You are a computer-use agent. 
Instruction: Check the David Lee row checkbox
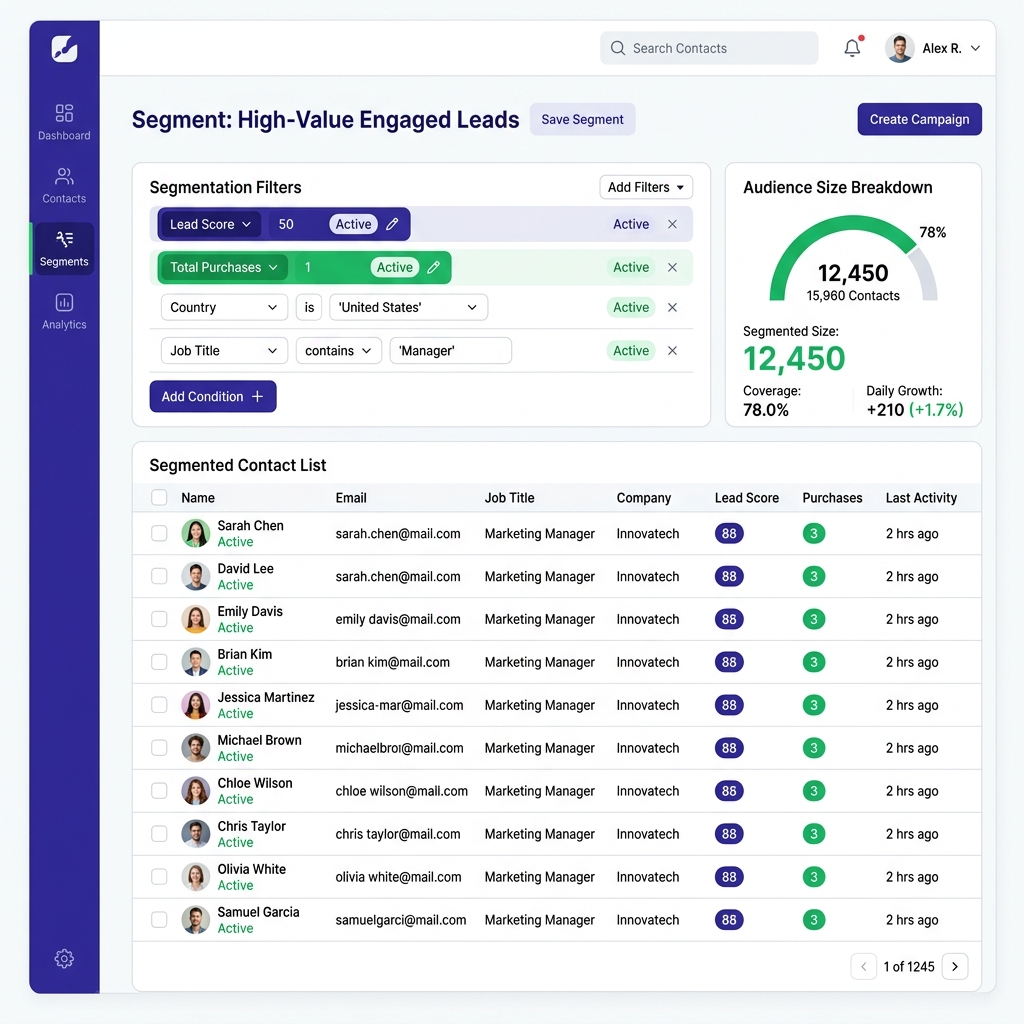[159, 576]
